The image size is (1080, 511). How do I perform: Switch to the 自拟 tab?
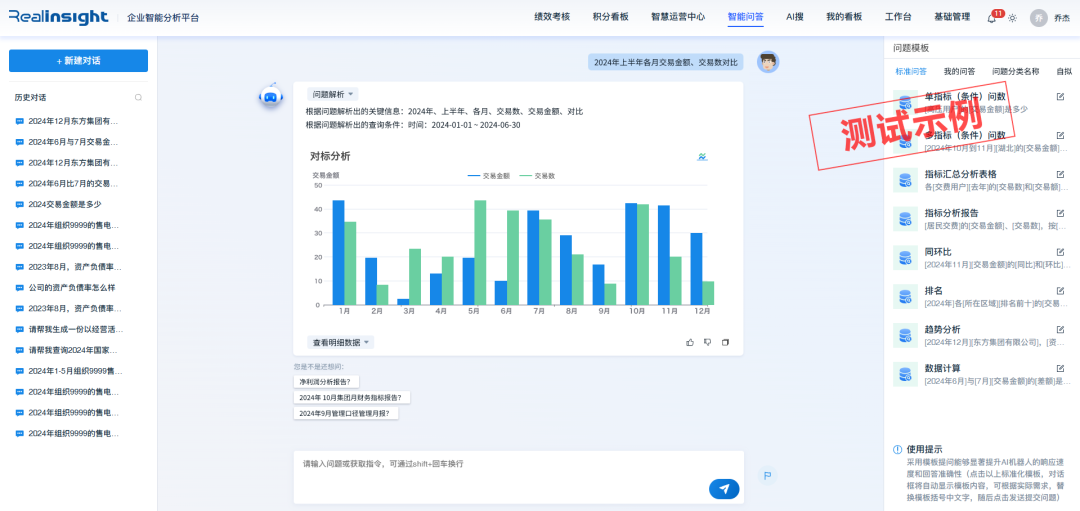pos(1064,71)
